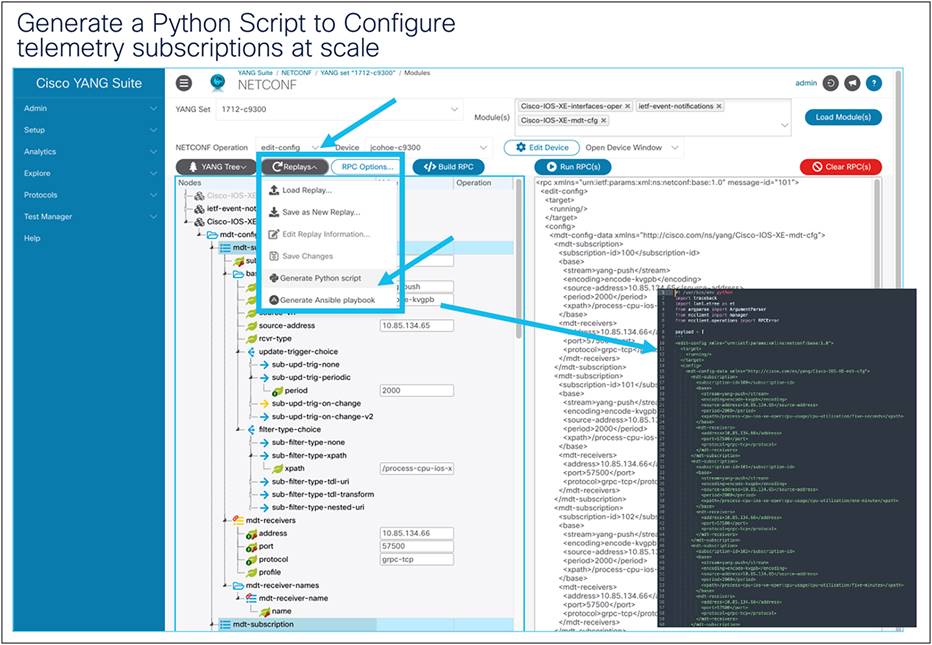Open the hamburger menu icon
The width and height of the screenshot is (932, 645).
point(184,83)
